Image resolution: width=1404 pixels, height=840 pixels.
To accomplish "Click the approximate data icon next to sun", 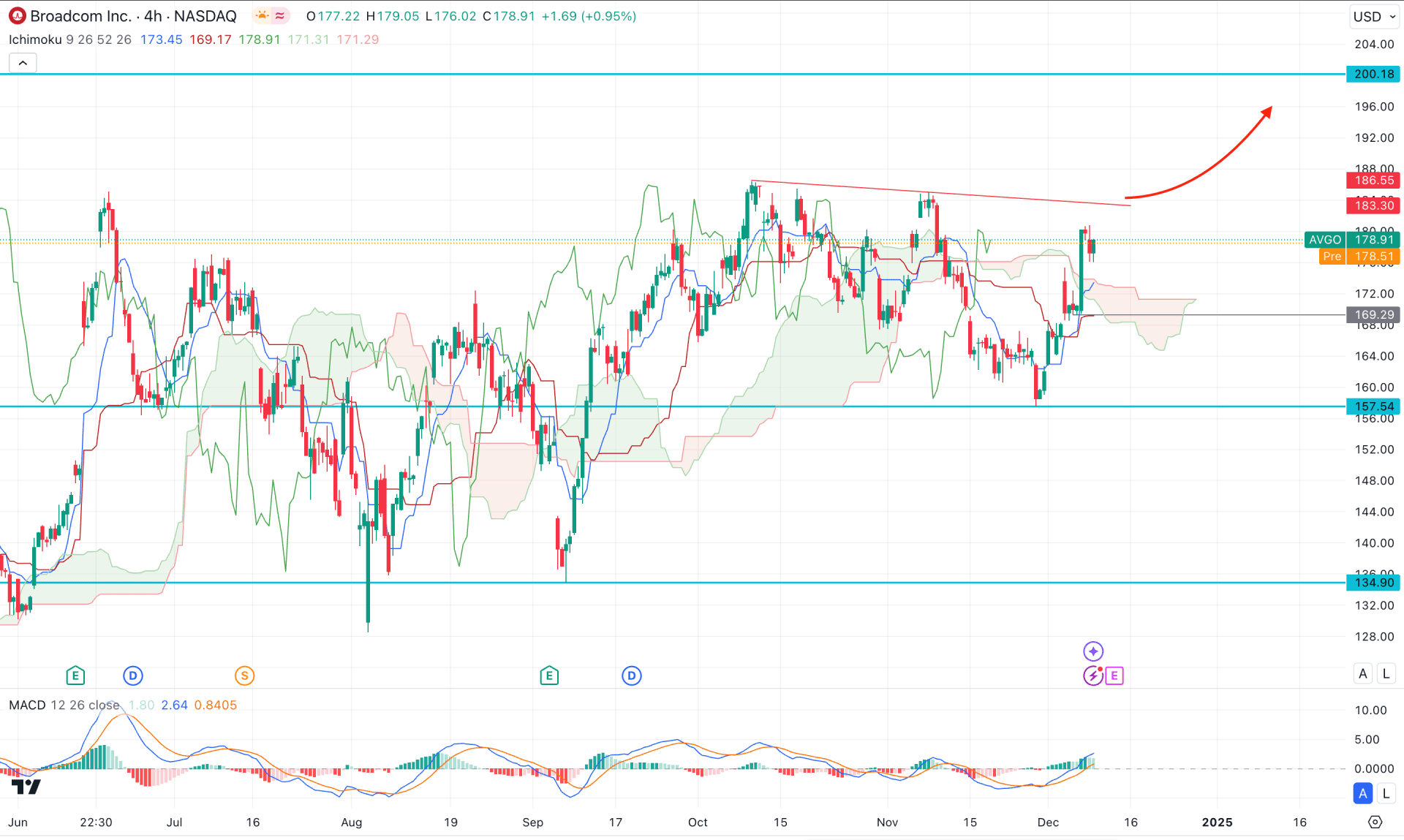I will (x=280, y=16).
